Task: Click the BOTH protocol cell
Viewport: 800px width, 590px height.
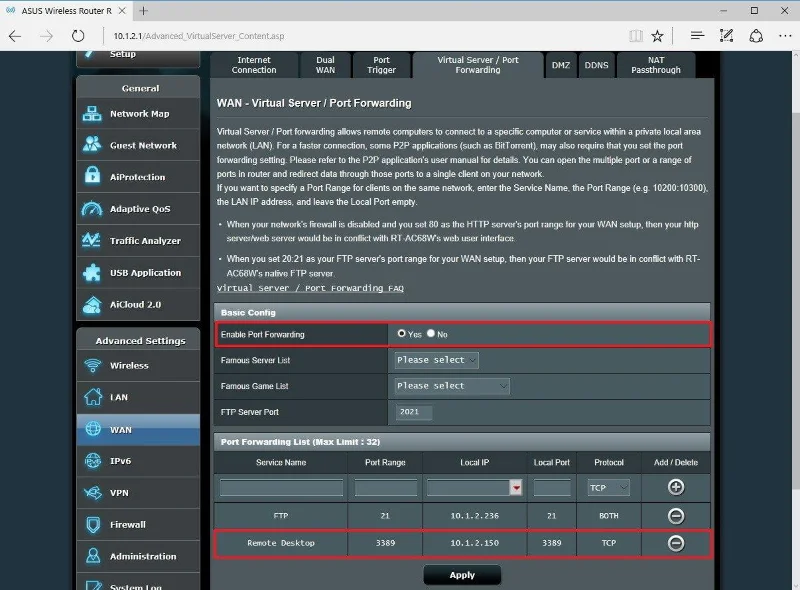Action: (609, 516)
